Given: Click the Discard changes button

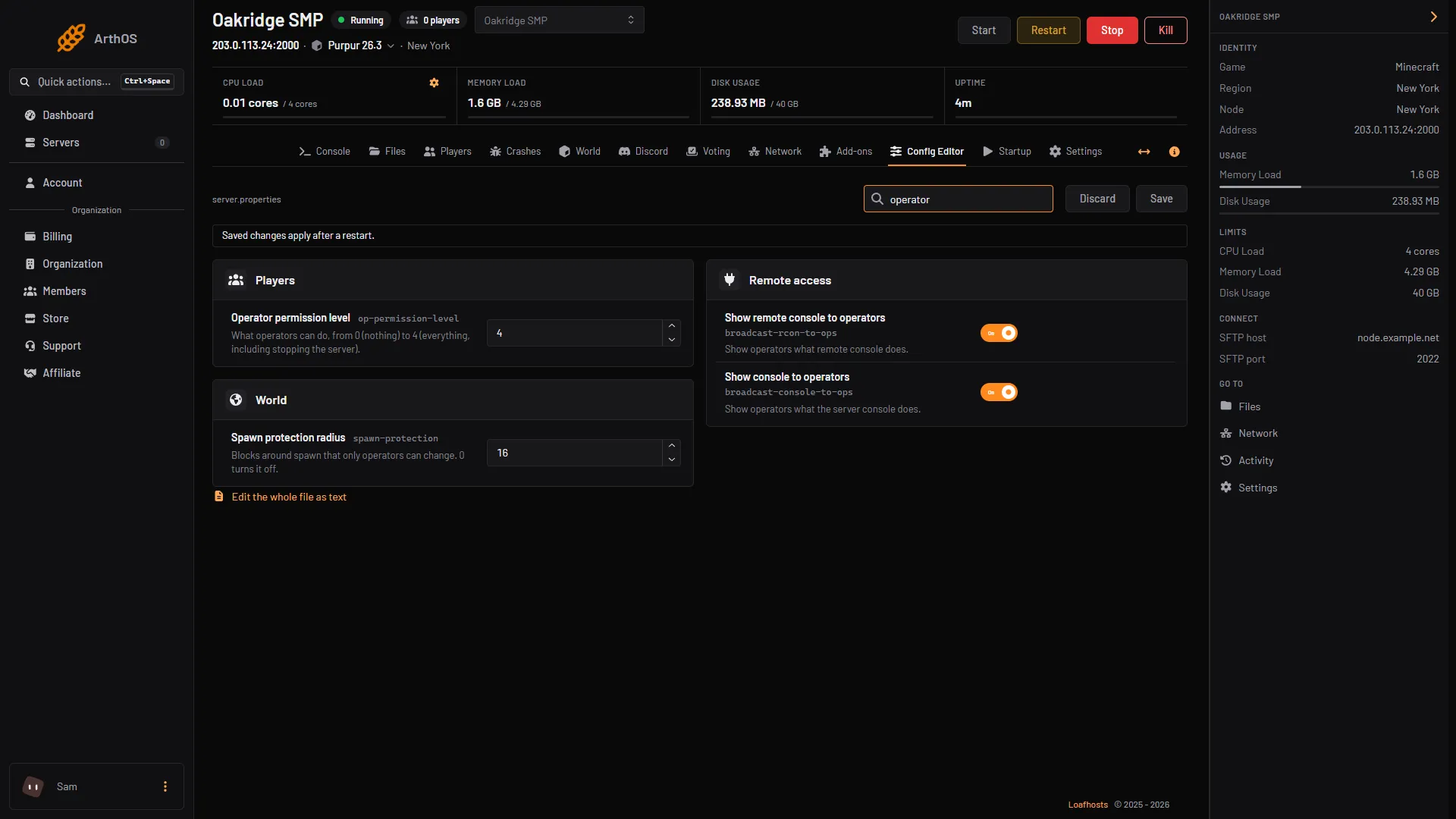Looking at the screenshot, I should coord(1097,199).
